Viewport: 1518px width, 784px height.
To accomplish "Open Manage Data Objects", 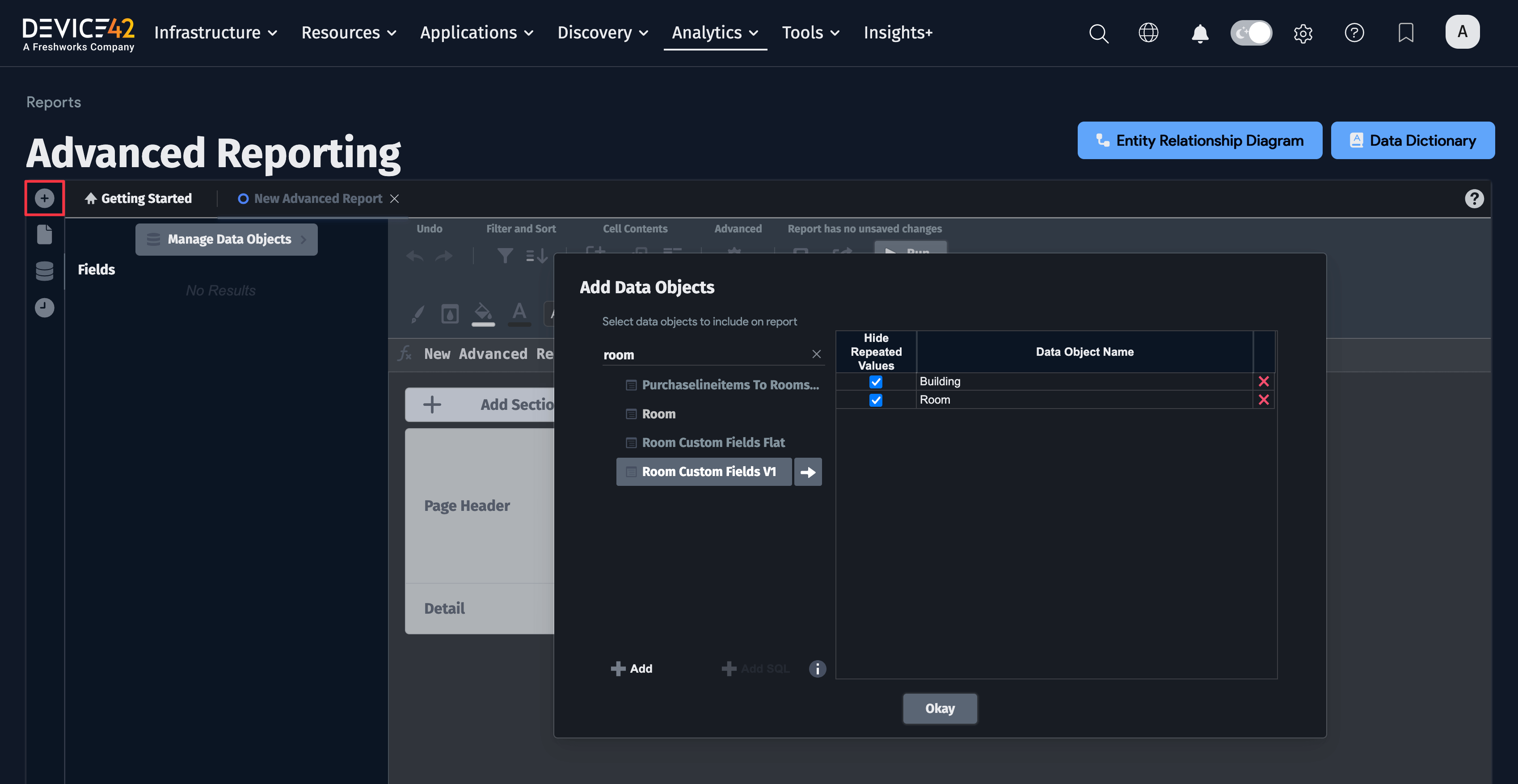I will pos(226,239).
